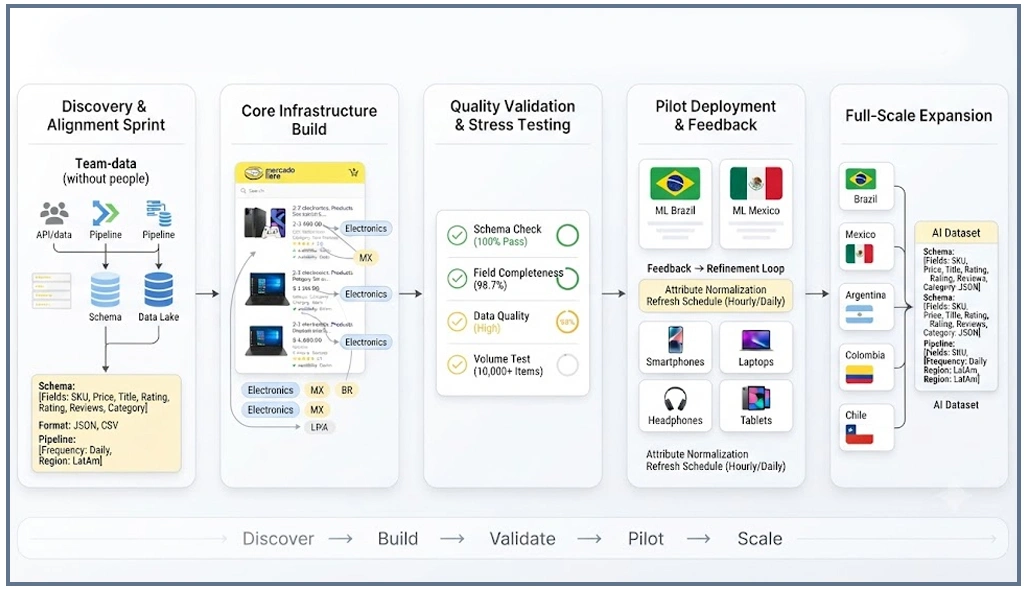
Task: Toggle the Schema Check green checkmark
Action: (457, 235)
